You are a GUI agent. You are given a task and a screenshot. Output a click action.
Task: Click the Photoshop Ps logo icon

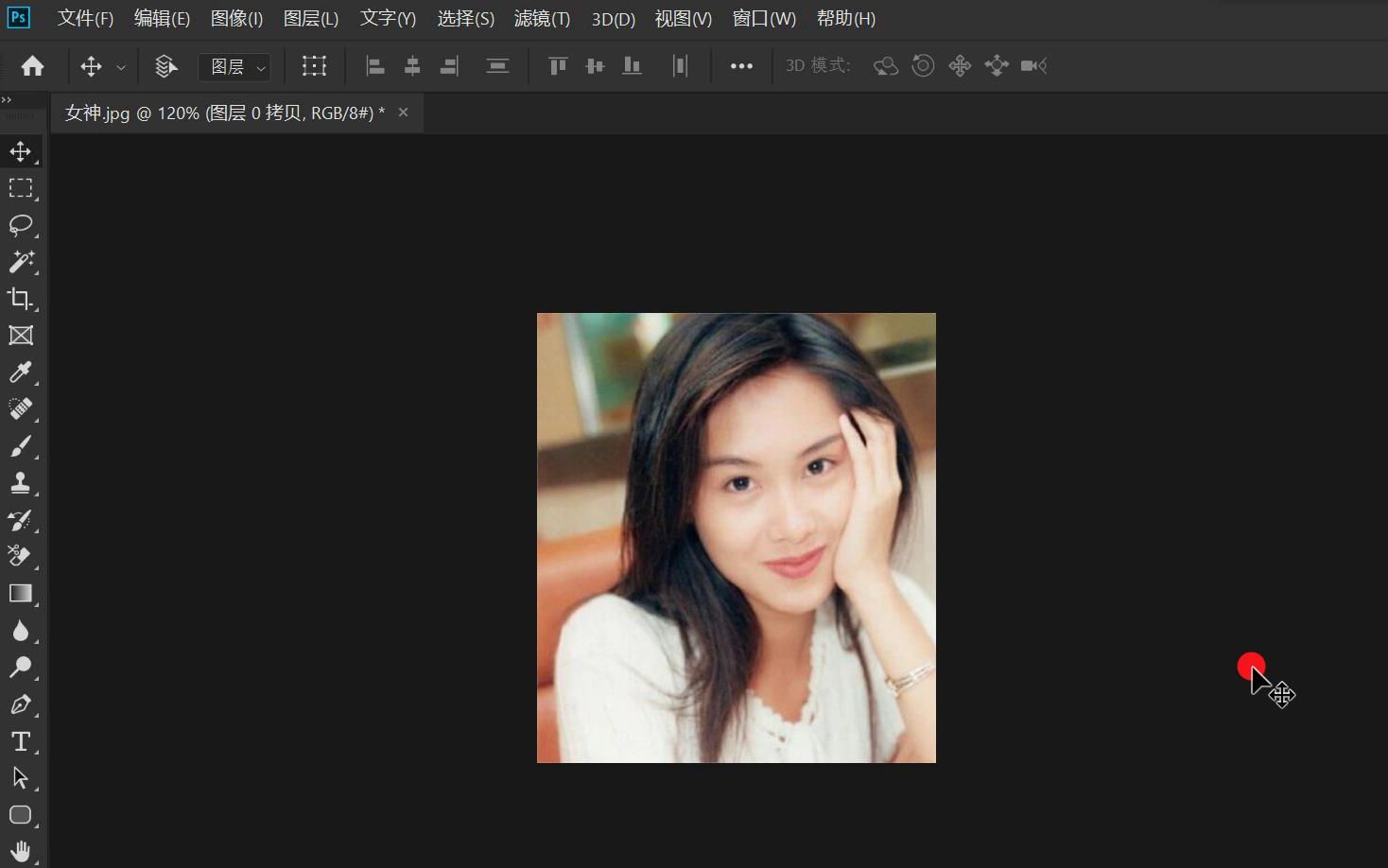pos(18,17)
